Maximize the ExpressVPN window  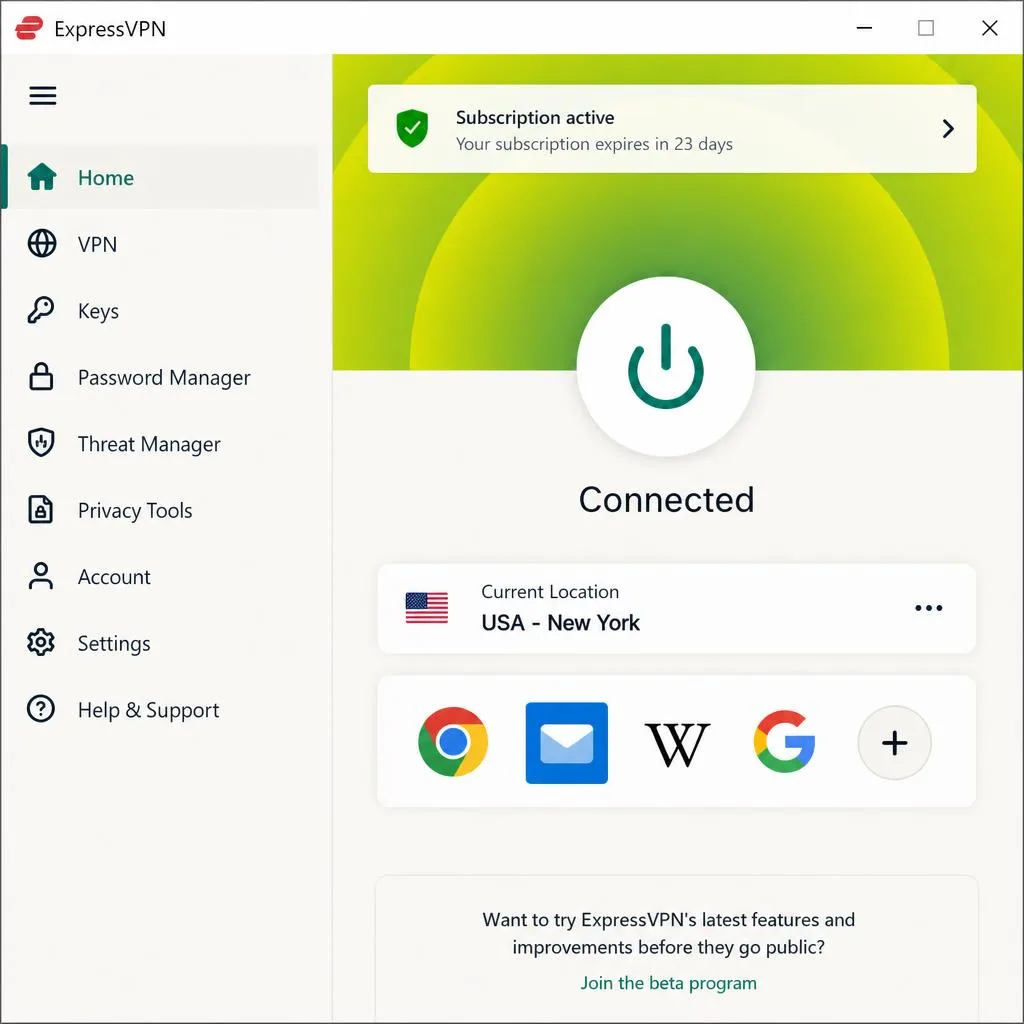pos(925,28)
